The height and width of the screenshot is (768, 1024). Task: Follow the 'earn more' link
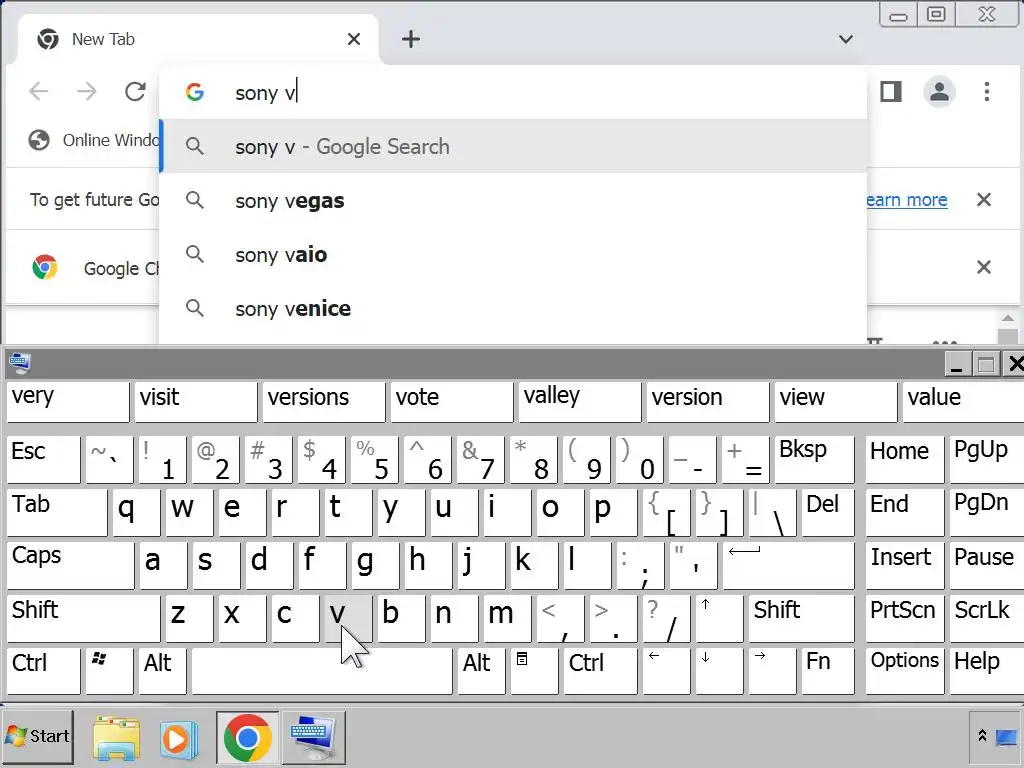pos(906,200)
